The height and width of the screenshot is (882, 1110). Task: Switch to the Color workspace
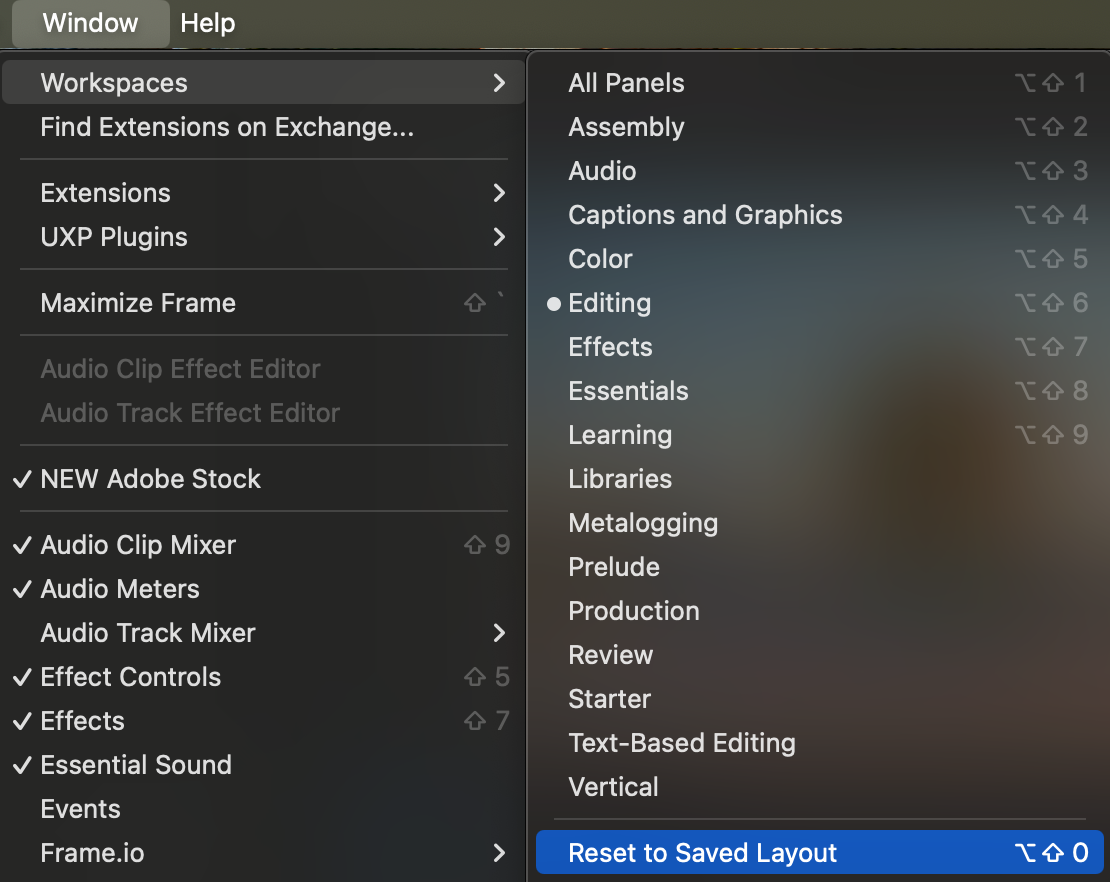pyautogui.click(x=600, y=259)
